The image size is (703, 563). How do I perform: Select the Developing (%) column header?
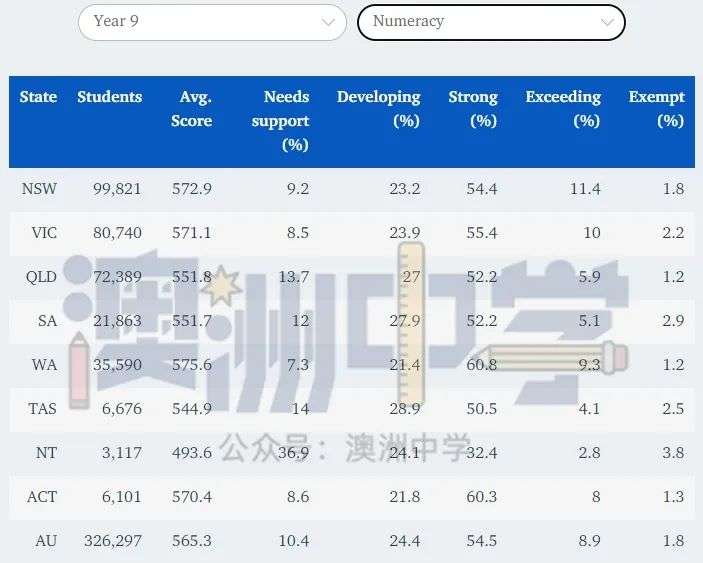point(379,109)
